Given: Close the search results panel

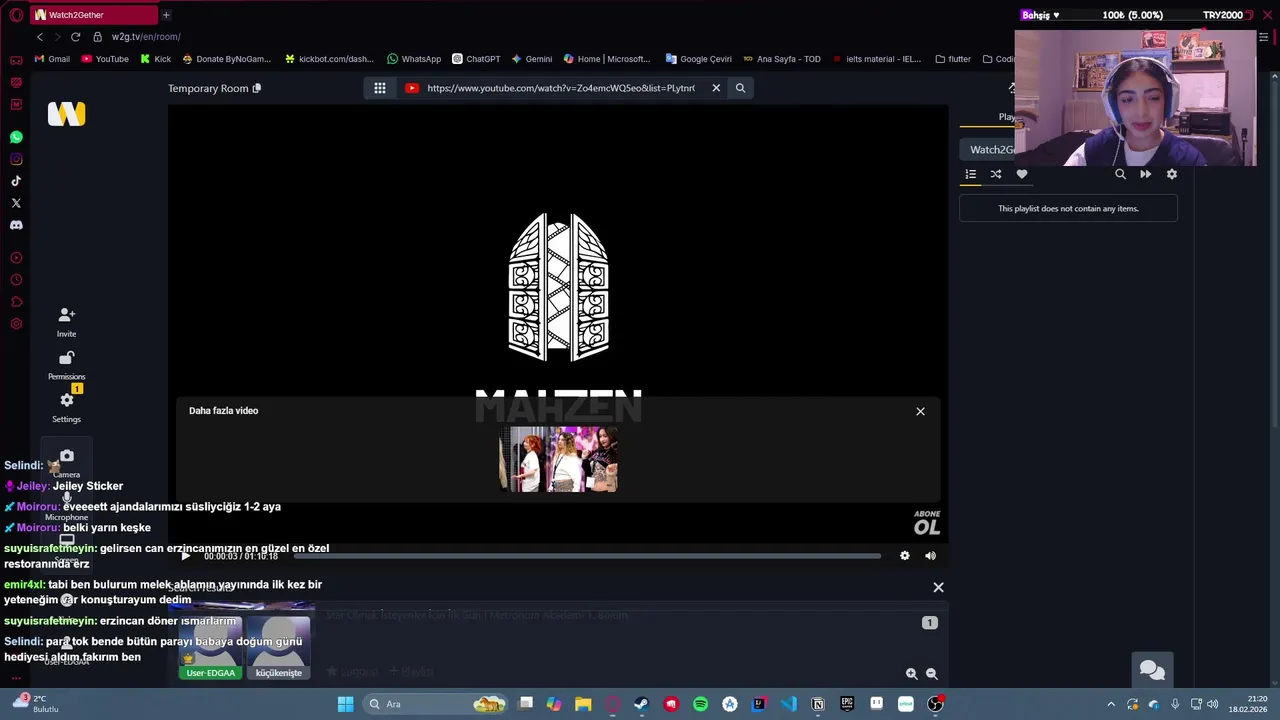Looking at the screenshot, I should pyautogui.click(x=938, y=587).
